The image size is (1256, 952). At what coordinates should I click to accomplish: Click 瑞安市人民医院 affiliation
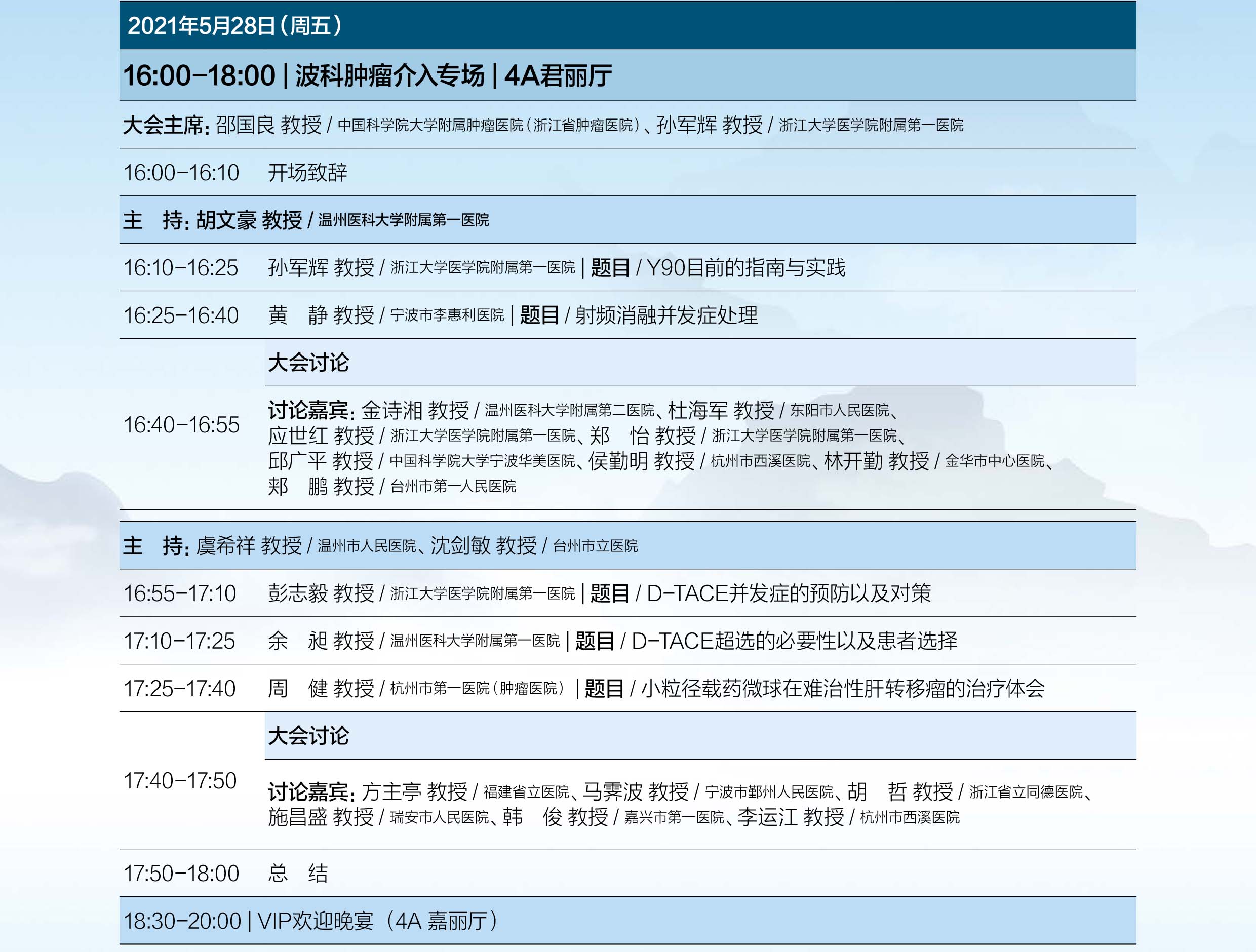[x=440, y=817]
